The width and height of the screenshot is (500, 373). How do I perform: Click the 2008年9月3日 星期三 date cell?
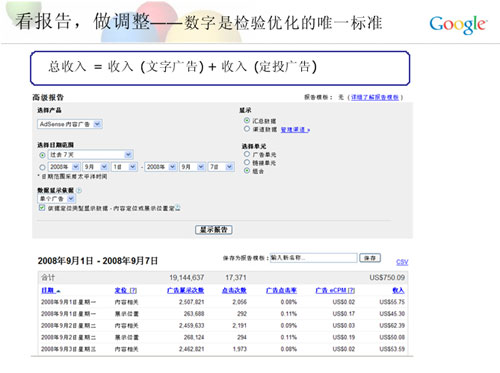point(69,349)
